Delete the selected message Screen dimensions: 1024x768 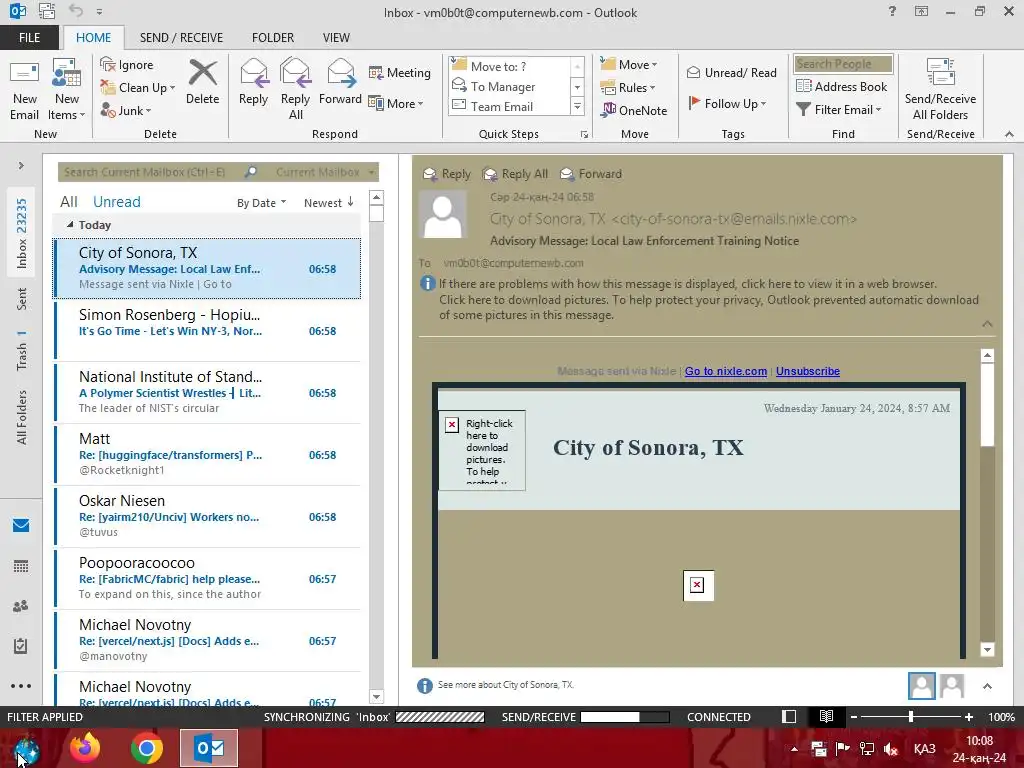click(x=202, y=82)
